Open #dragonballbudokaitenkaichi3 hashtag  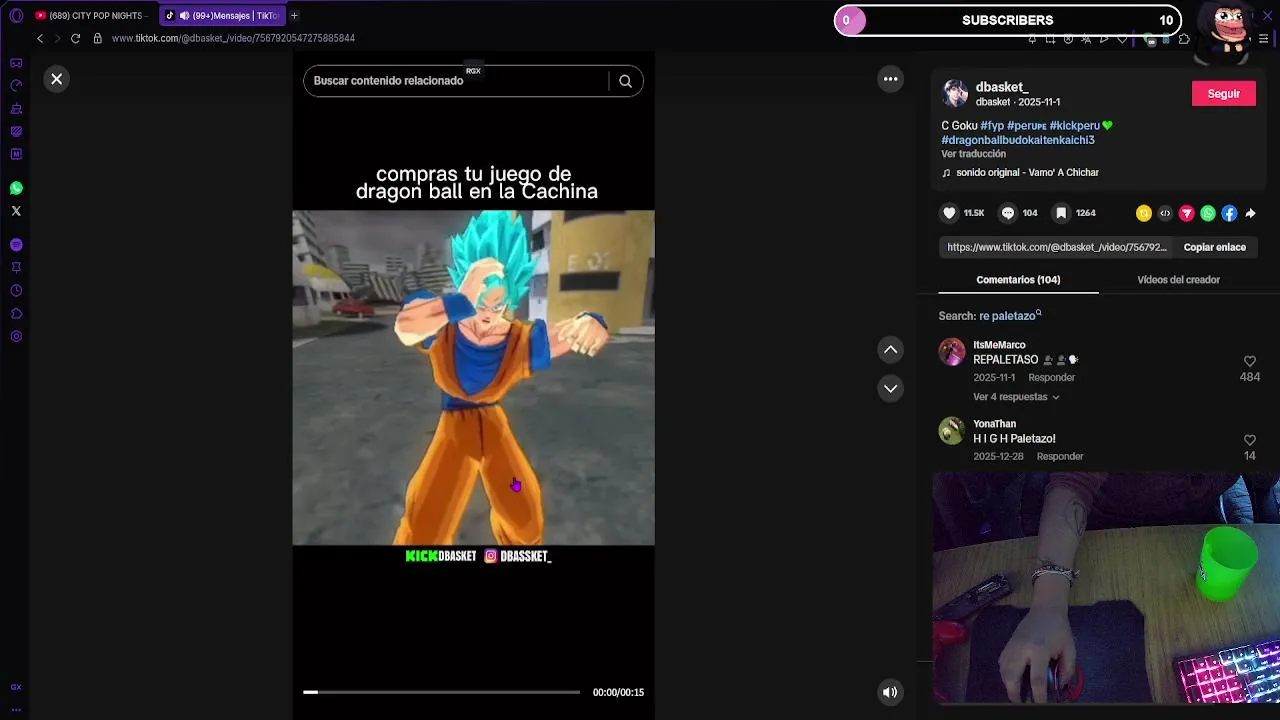tap(1018, 140)
